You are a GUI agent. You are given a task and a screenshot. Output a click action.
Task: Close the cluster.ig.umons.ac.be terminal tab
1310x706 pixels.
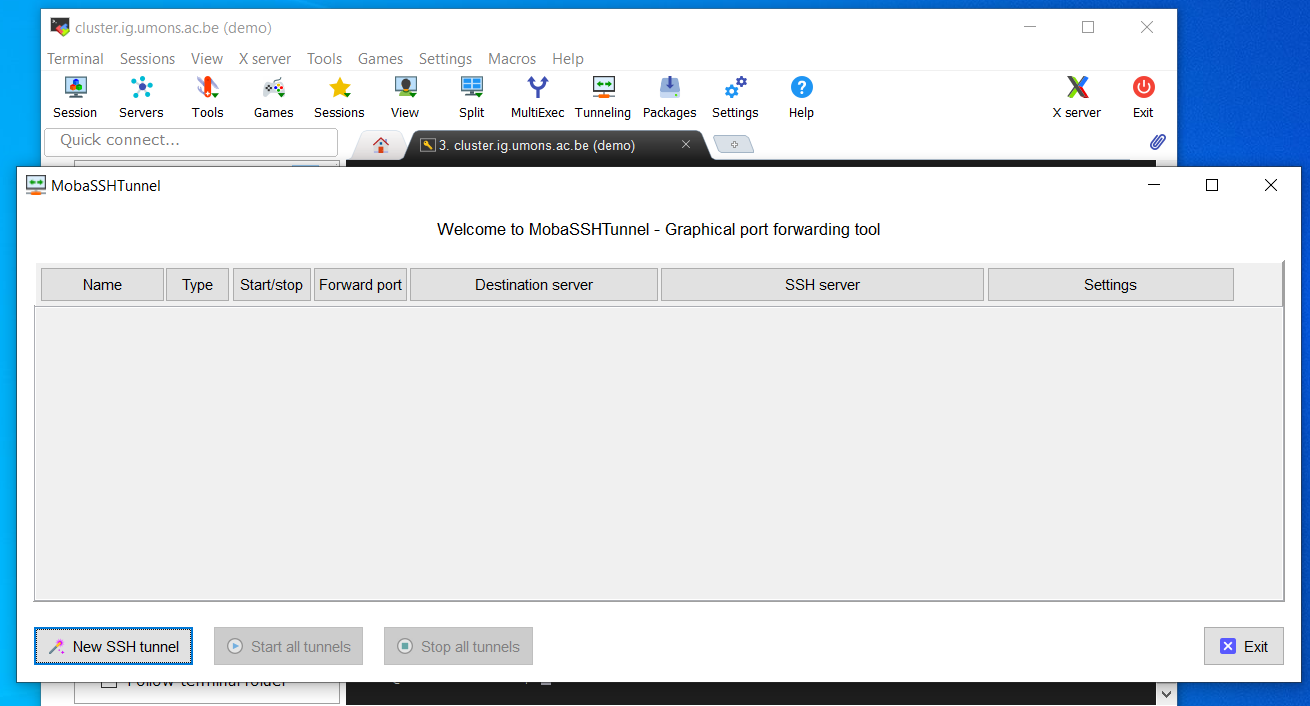pos(686,145)
